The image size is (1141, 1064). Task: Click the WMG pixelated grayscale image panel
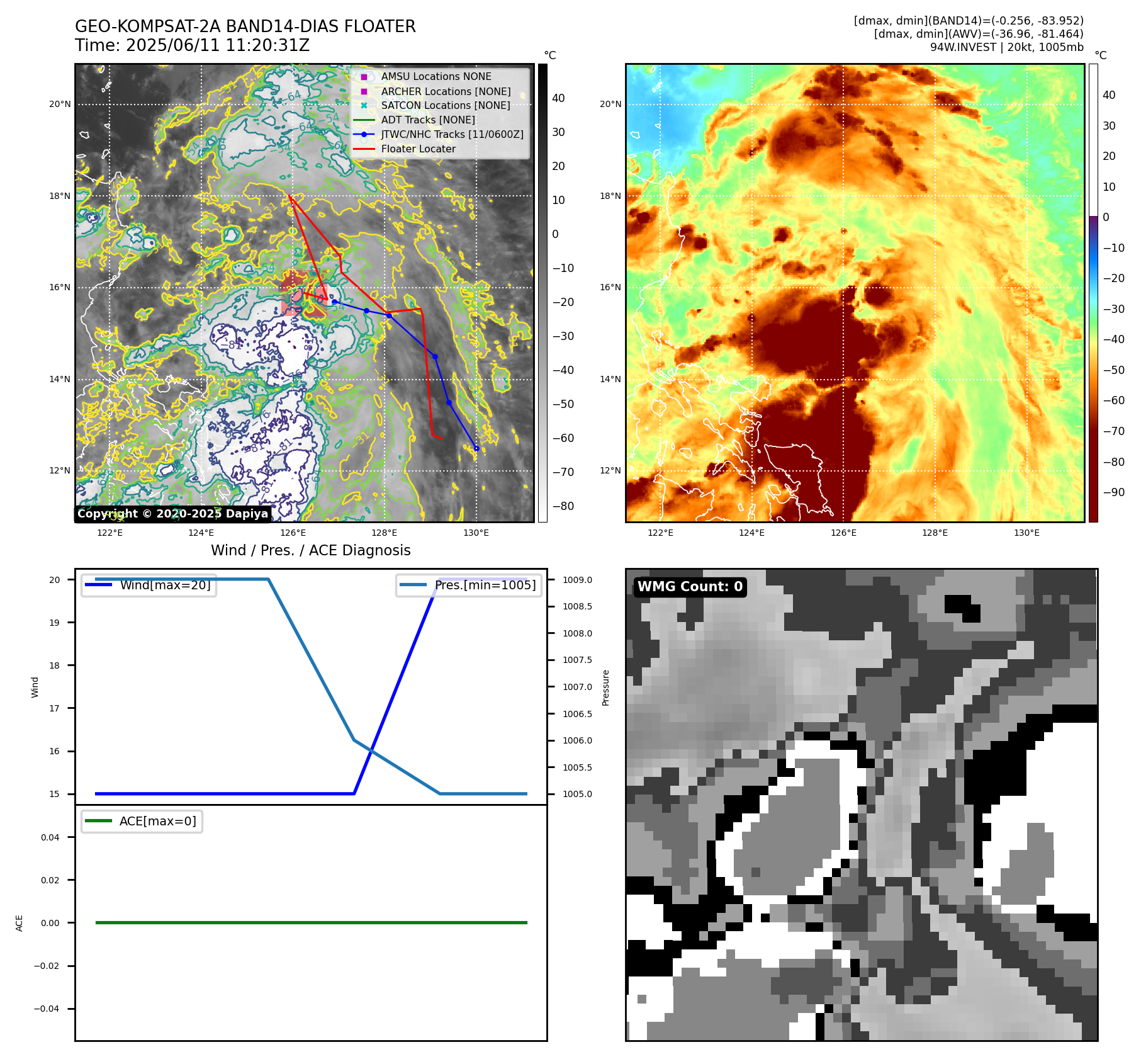point(862,805)
